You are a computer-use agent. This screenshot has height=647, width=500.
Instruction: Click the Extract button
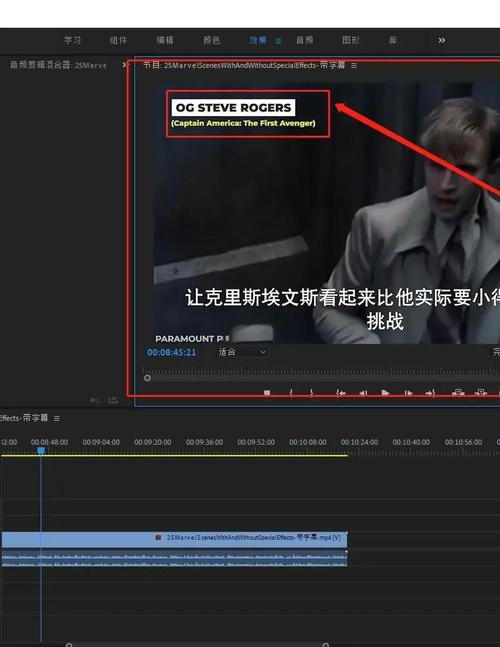pyautogui.click(x=481, y=393)
